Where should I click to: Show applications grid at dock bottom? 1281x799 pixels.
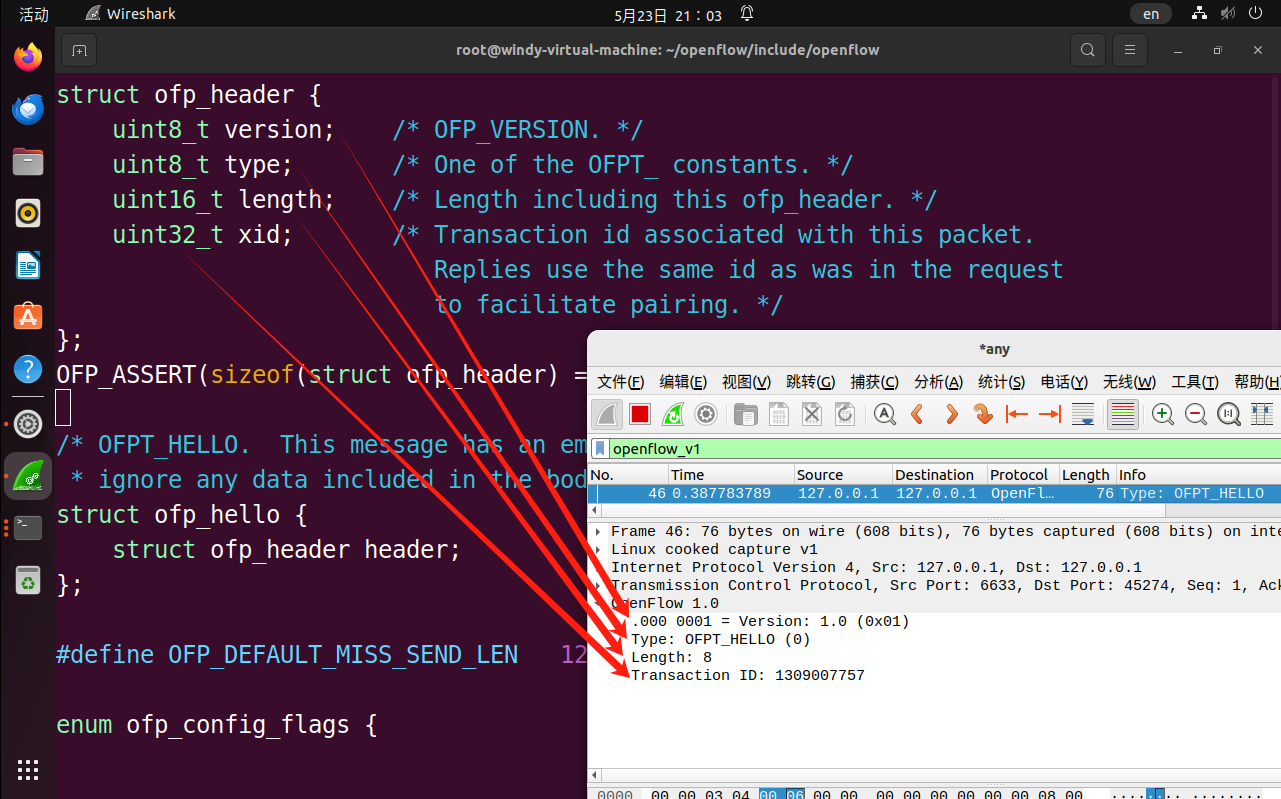tap(28, 769)
